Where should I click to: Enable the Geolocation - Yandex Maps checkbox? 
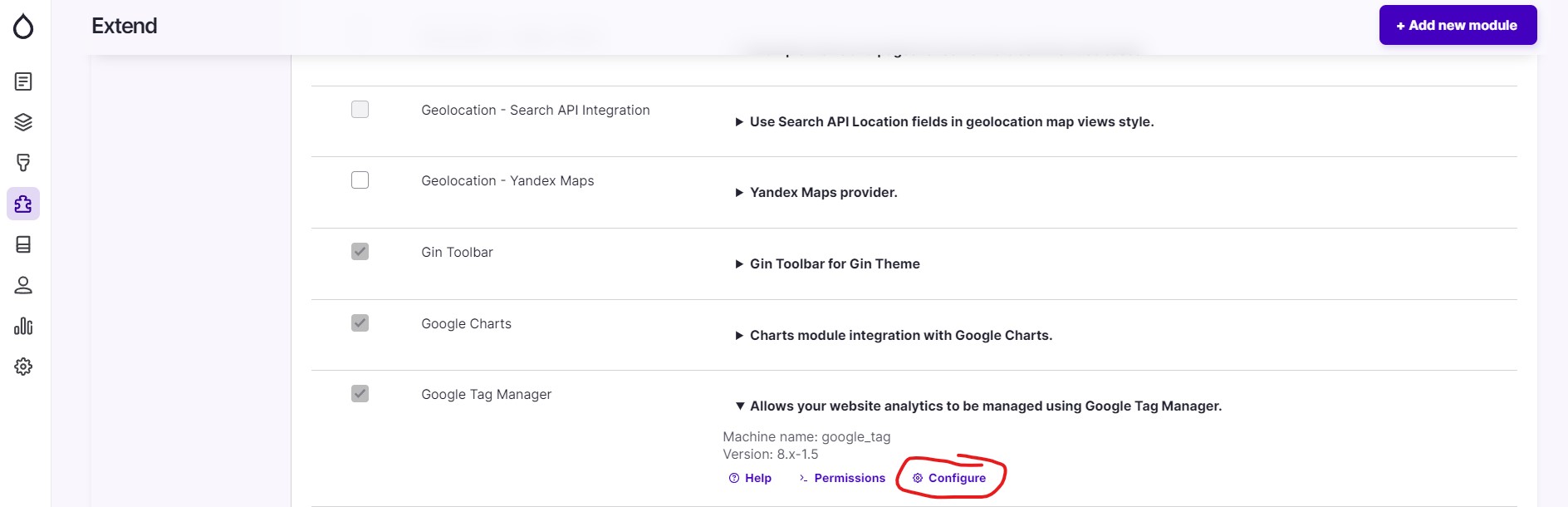click(x=360, y=180)
